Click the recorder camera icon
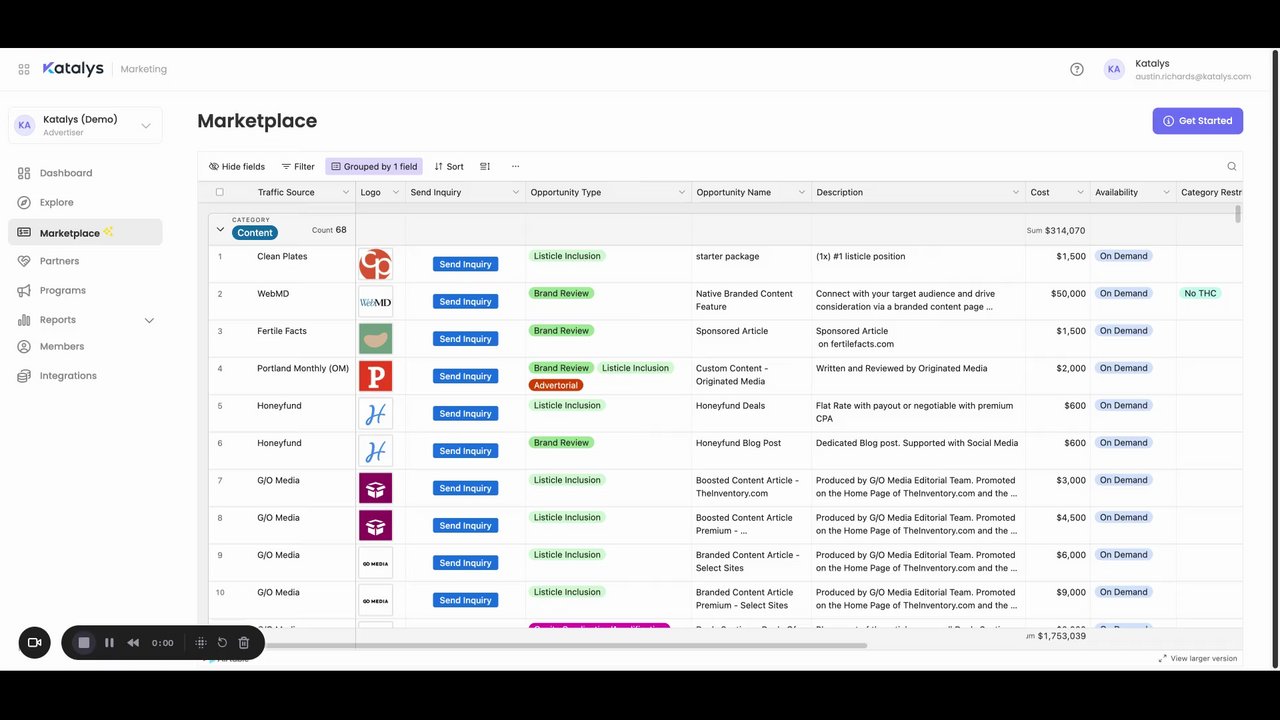1280x720 pixels. point(34,643)
